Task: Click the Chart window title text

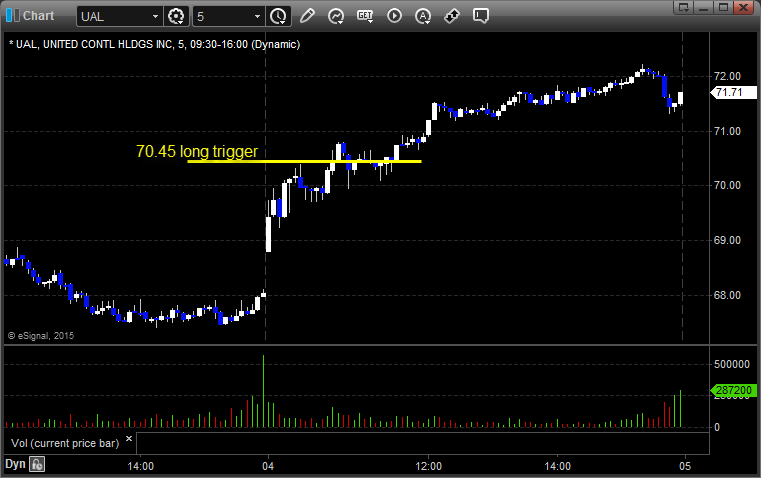Action: coord(39,16)
